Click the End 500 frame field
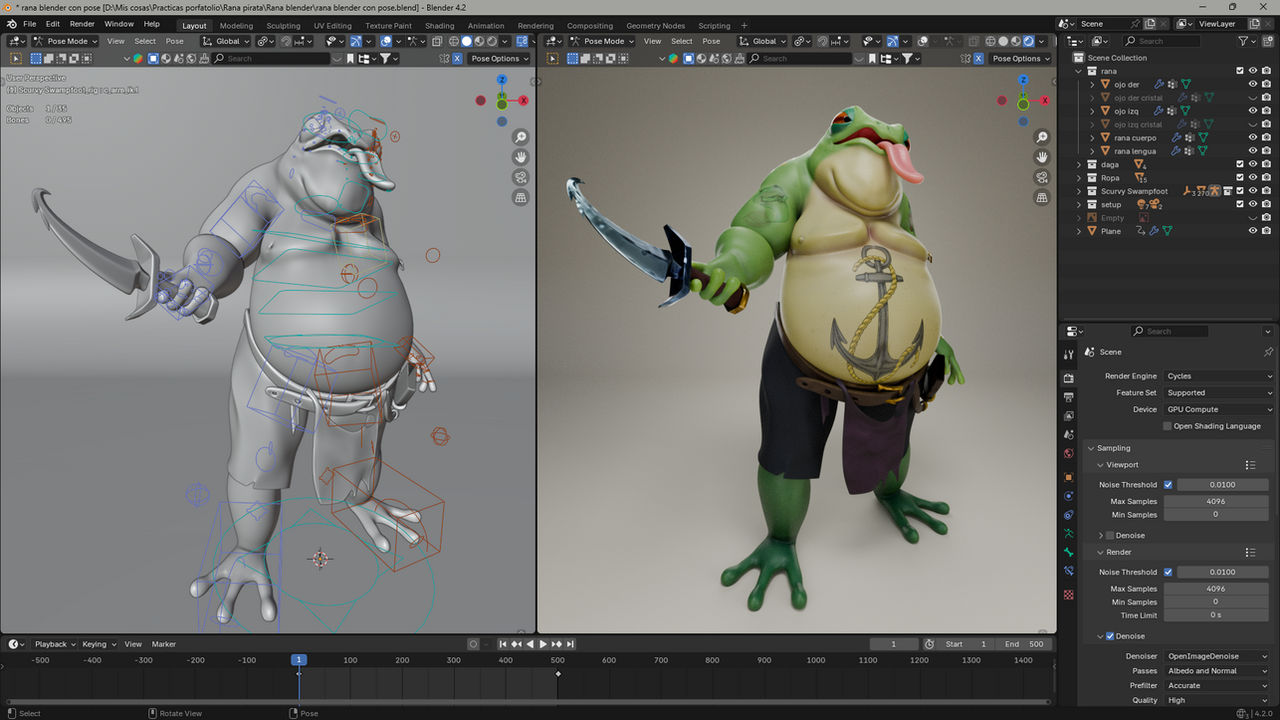Screen dimensions: 1280x720 coord(1024,644)
